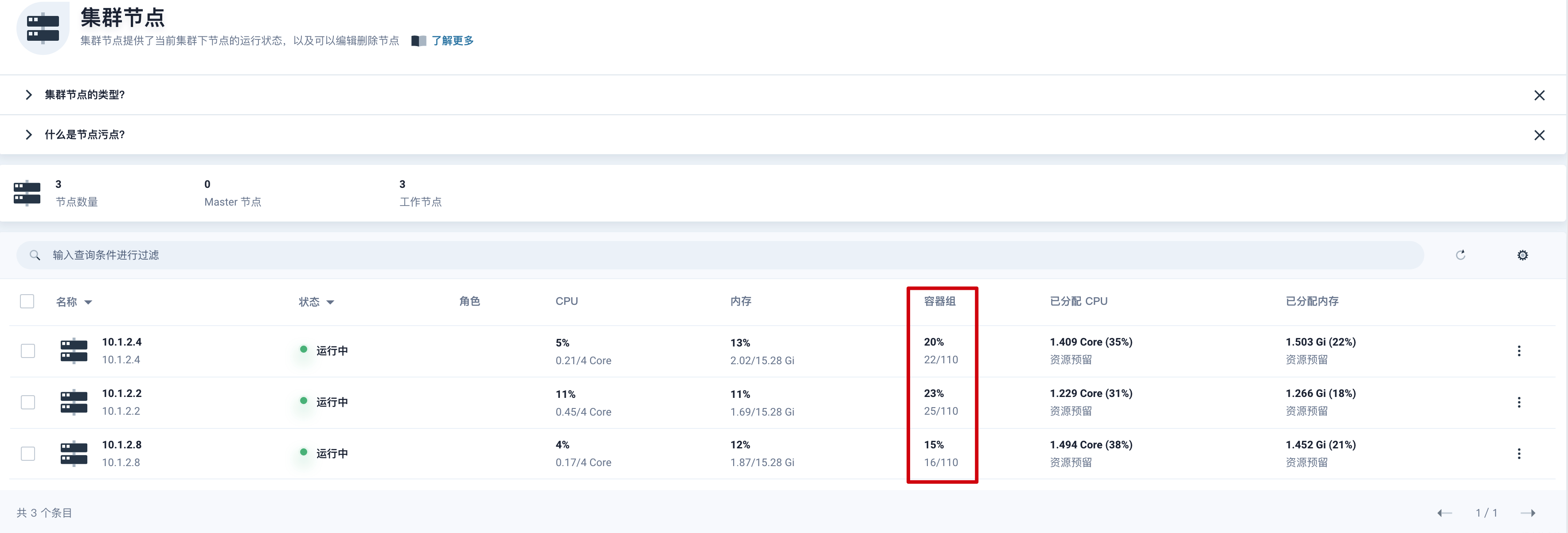Click the 内存 column header
This screenshot has height=533, width=1568.
(x=741, y=301)
